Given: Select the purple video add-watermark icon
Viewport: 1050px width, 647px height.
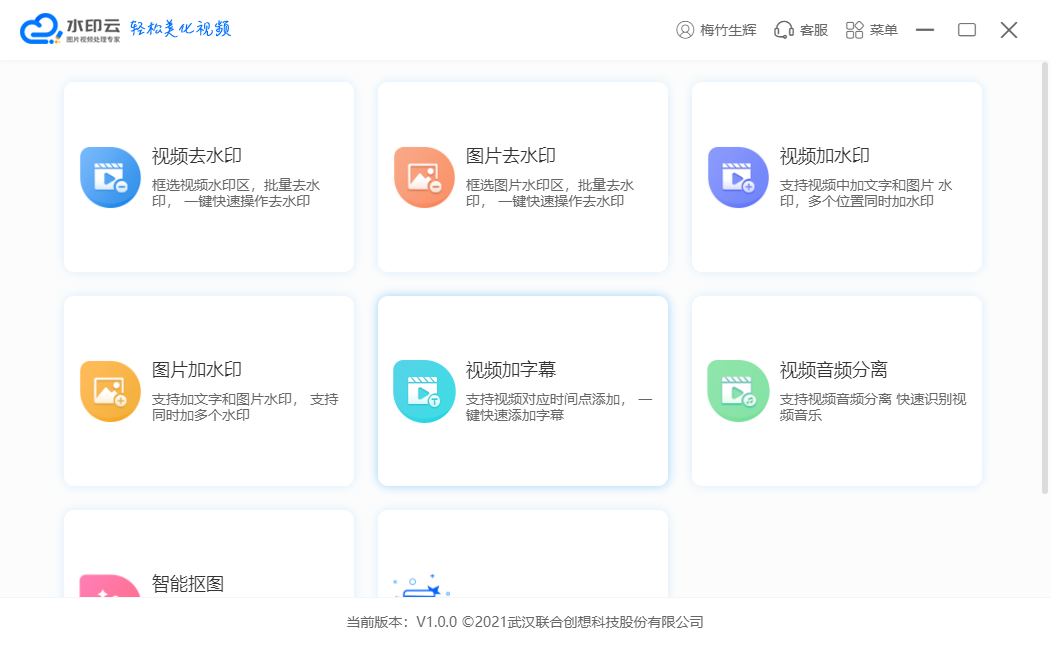Looking at the screenshot, I should [738, 177].
